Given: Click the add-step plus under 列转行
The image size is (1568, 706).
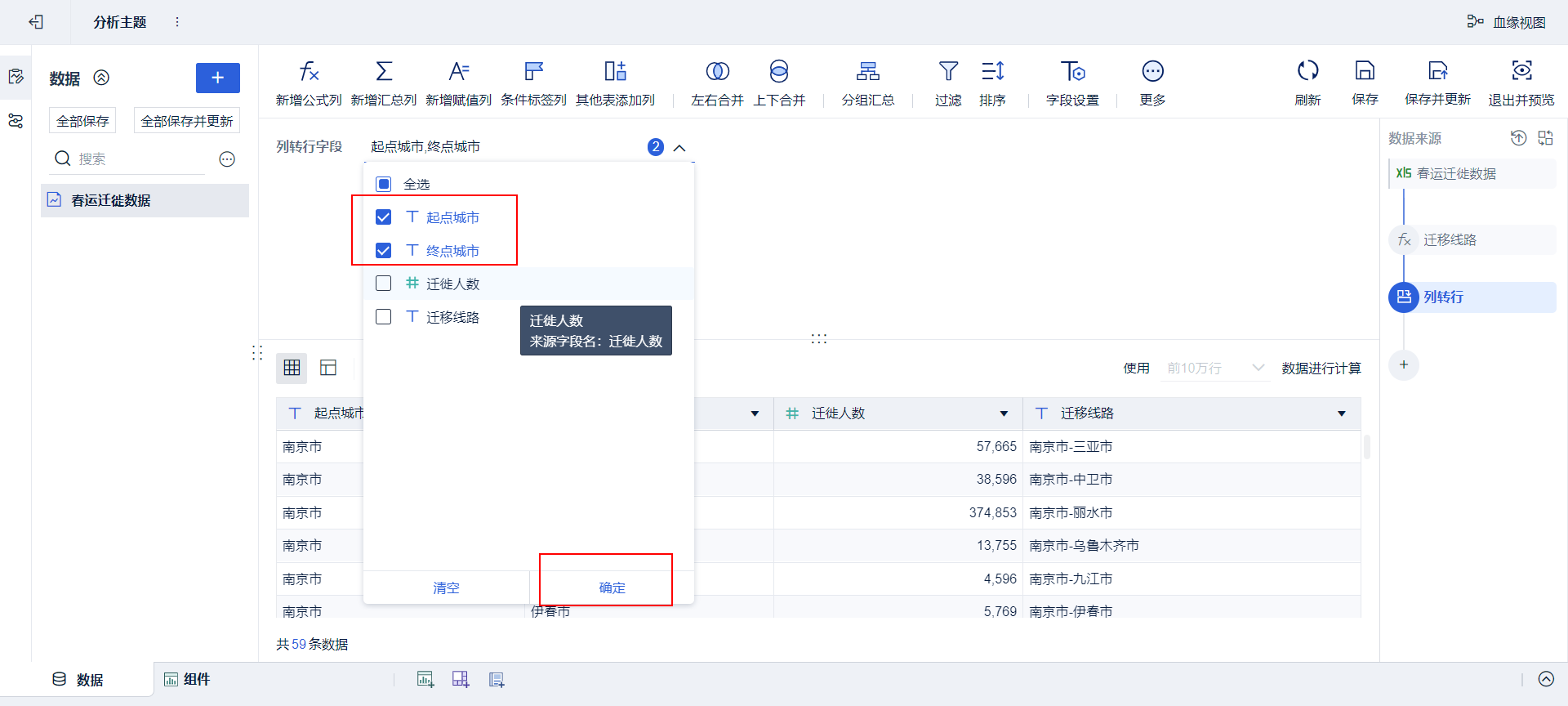Looking at the screenshot, I should click(x=1404, y=364).
